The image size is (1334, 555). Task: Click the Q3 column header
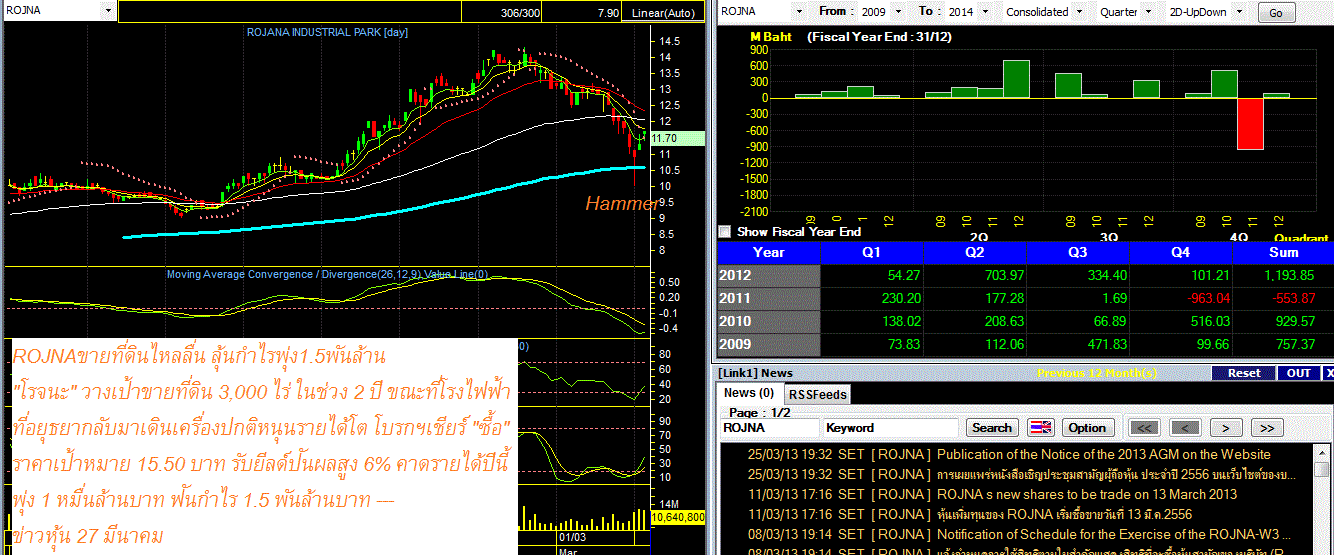point(1079,252)
